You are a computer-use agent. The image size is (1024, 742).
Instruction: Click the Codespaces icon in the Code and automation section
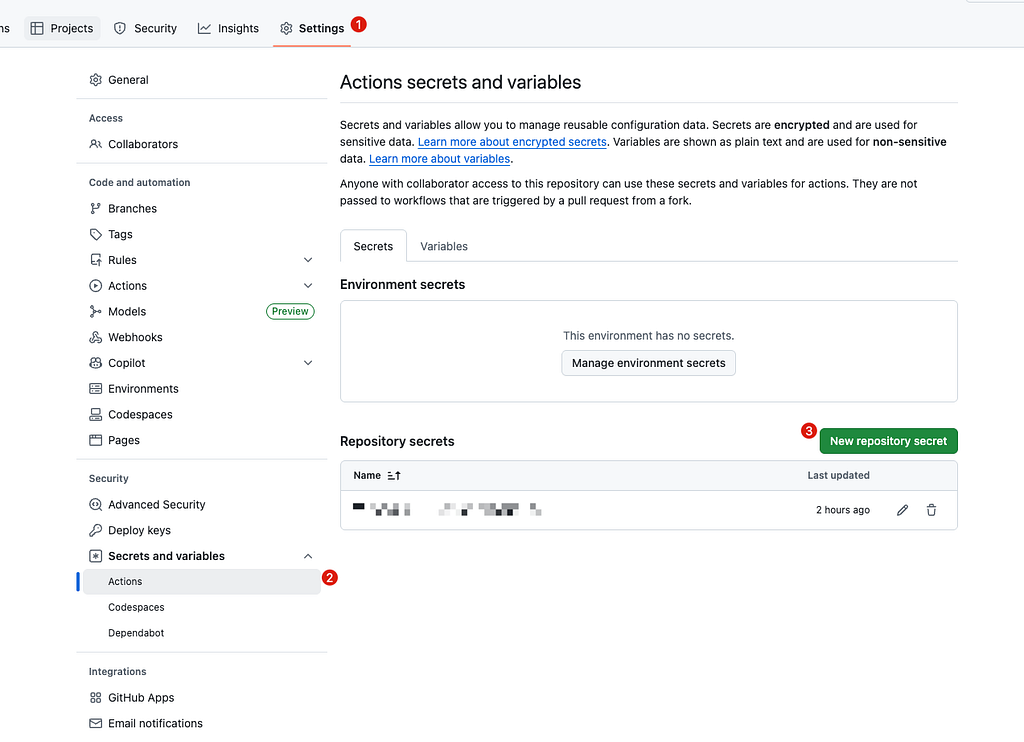95,415
